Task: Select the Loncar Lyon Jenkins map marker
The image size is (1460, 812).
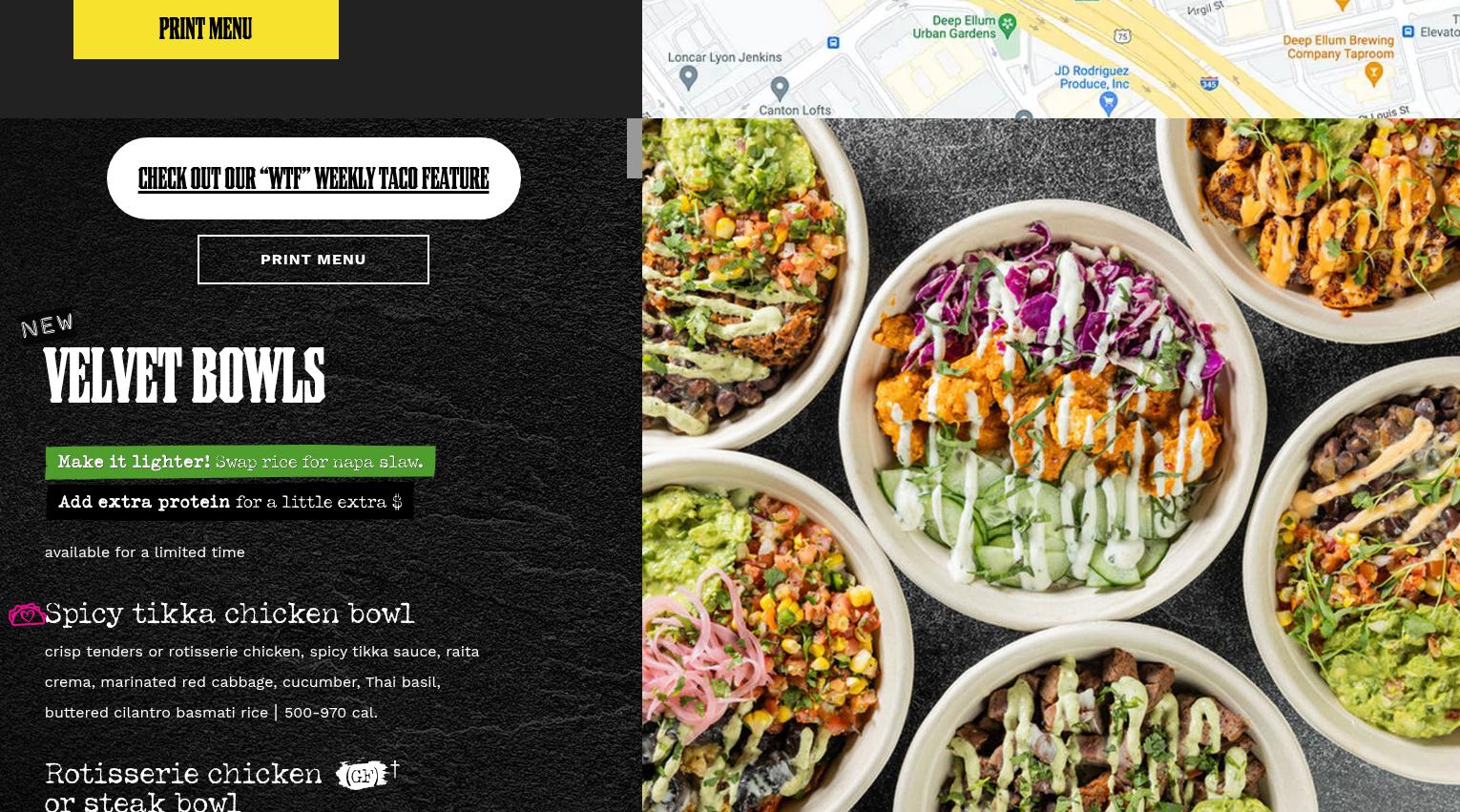Action: click(688, 76)
